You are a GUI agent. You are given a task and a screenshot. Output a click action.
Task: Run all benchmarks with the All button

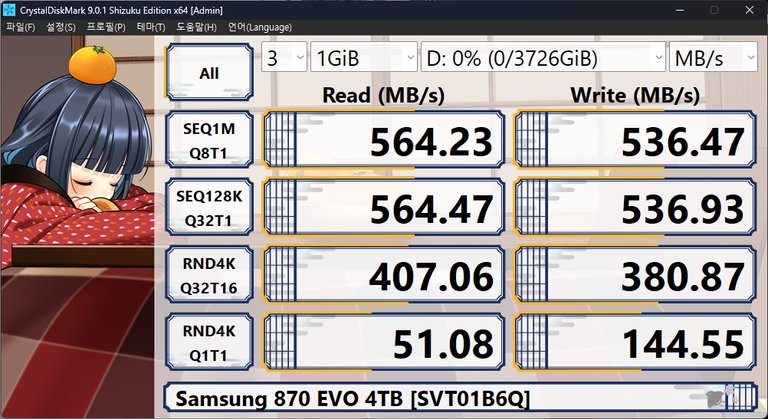click(209, 73)
